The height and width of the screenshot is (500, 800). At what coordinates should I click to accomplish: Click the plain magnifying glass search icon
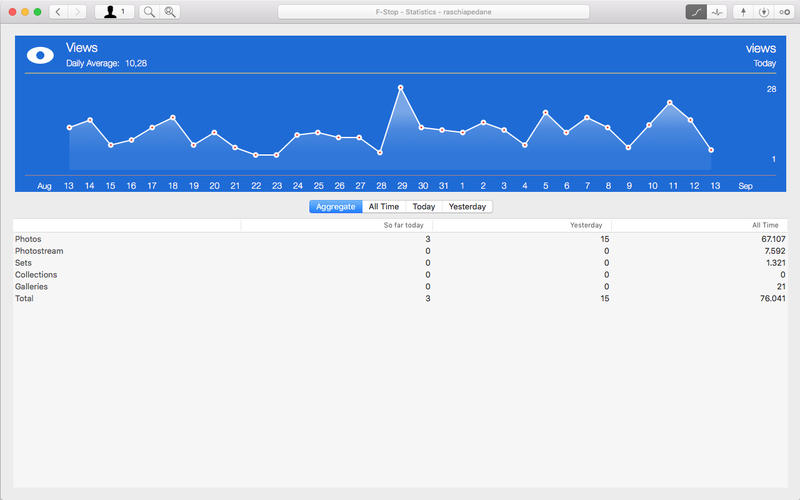(149, 12)
